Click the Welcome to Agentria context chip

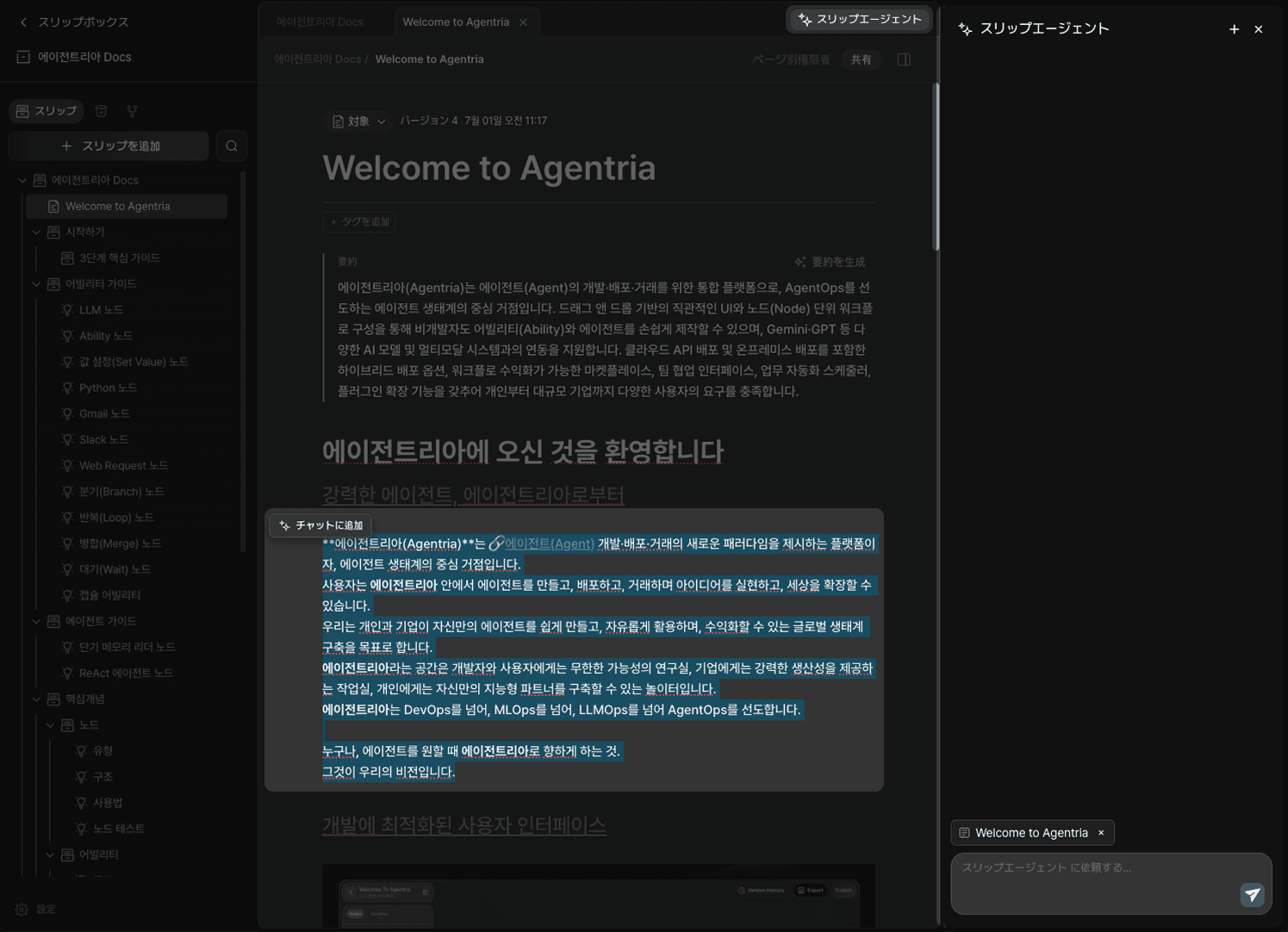click(x=1031, y=833)
